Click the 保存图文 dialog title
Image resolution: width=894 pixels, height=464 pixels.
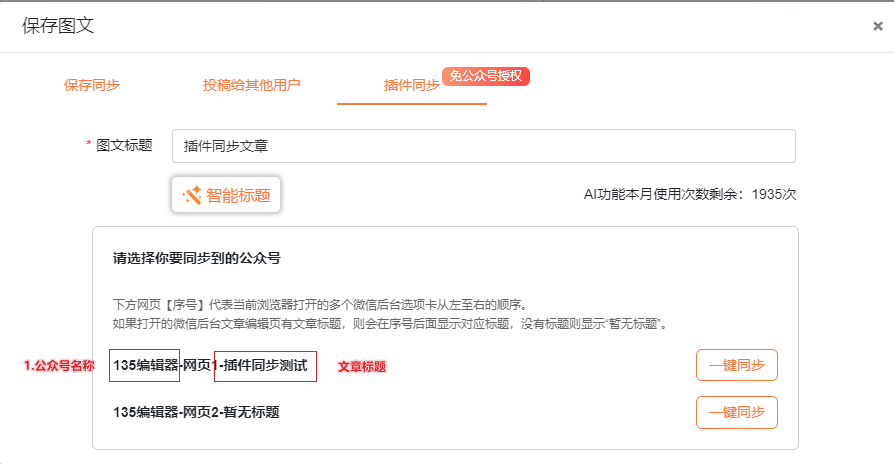pos(58,26)
